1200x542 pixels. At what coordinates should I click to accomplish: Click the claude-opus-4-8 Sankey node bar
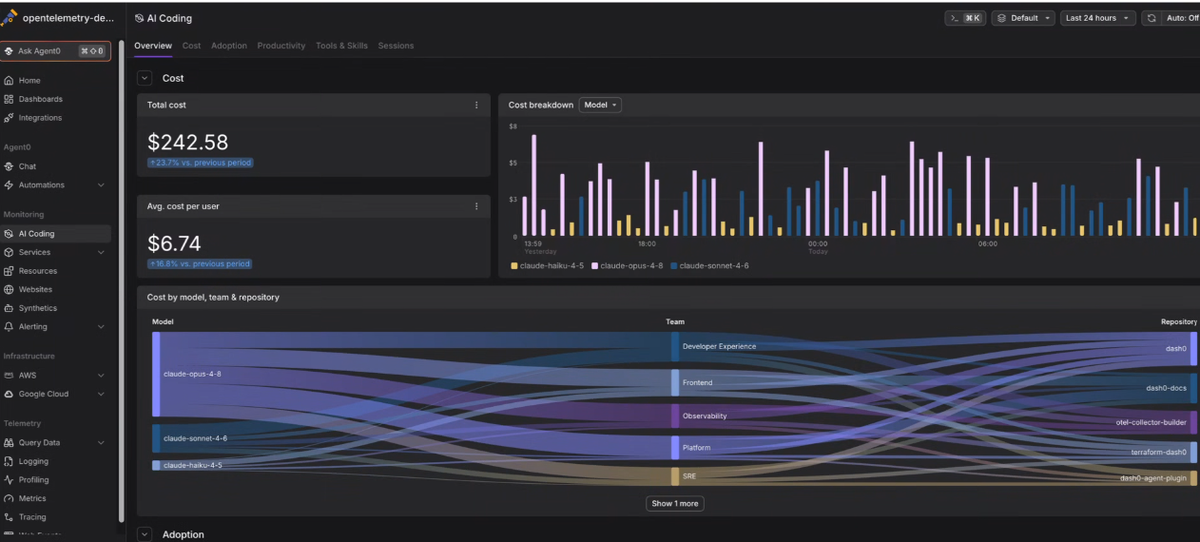(x=156, y=374)
